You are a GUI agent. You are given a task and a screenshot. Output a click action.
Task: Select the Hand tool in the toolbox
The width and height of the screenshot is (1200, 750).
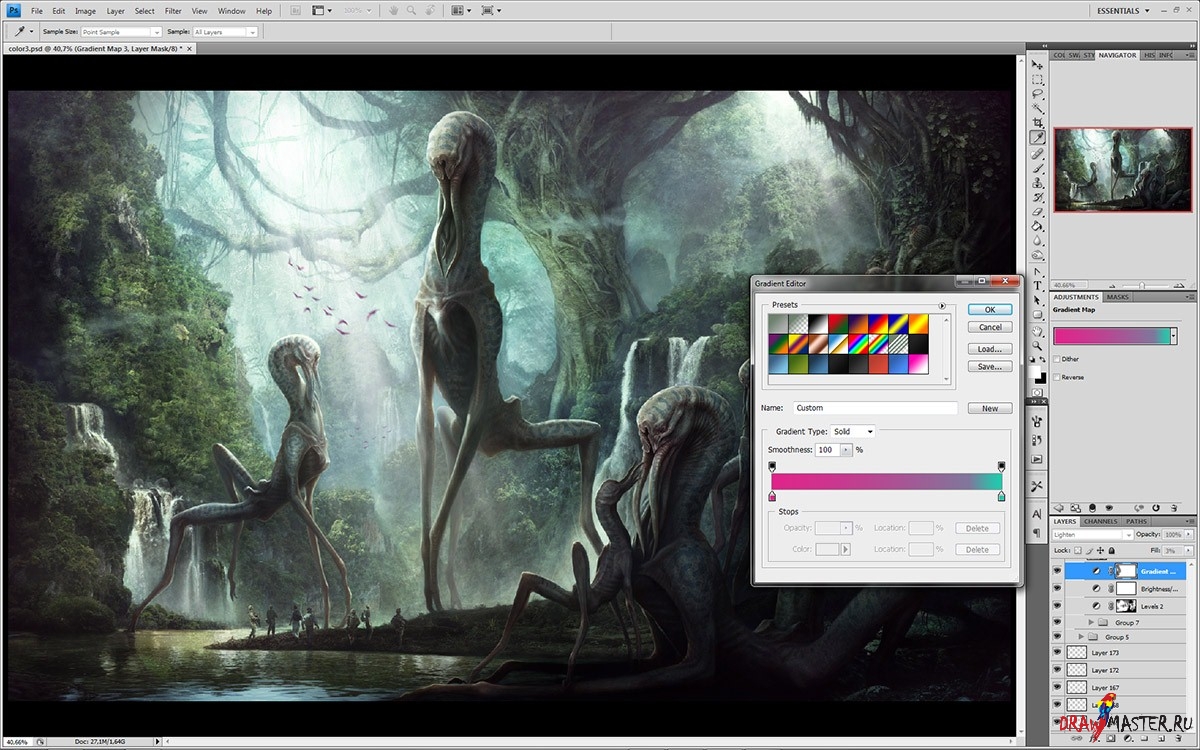pyautogui.click(x=1037, y=331)
